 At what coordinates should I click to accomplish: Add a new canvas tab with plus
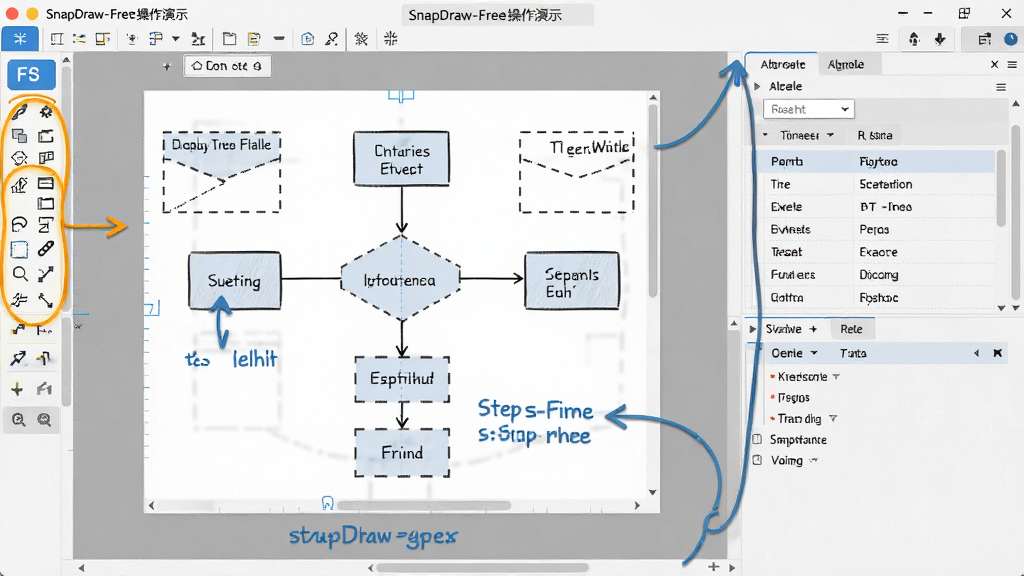[x=167, y=66]
